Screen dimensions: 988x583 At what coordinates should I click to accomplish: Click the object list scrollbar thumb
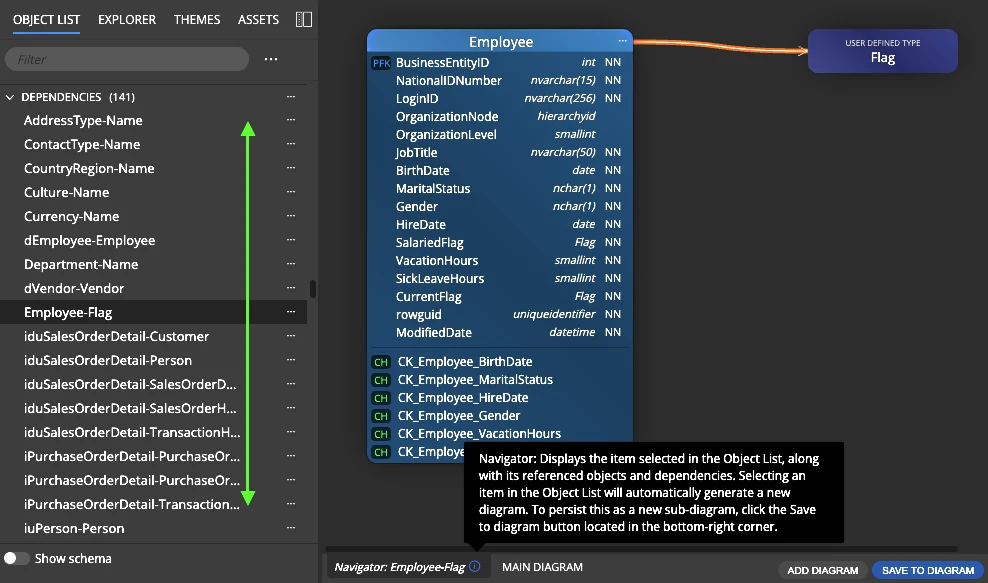(x=313, y=289)
